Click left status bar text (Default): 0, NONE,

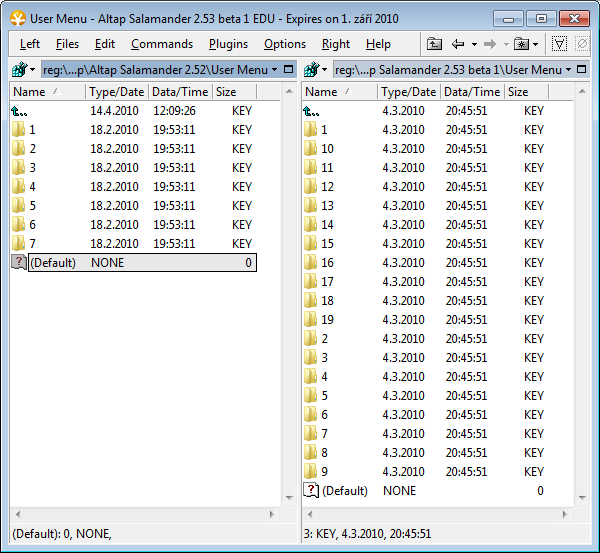62,533
